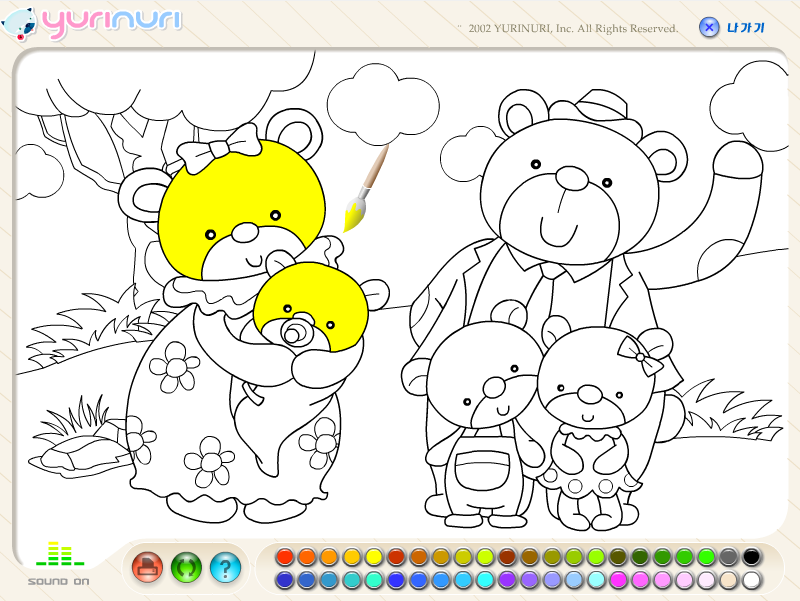Click the blue X exit icon
800x601 pixels.
pyautogui.click(x=709, y=27)
